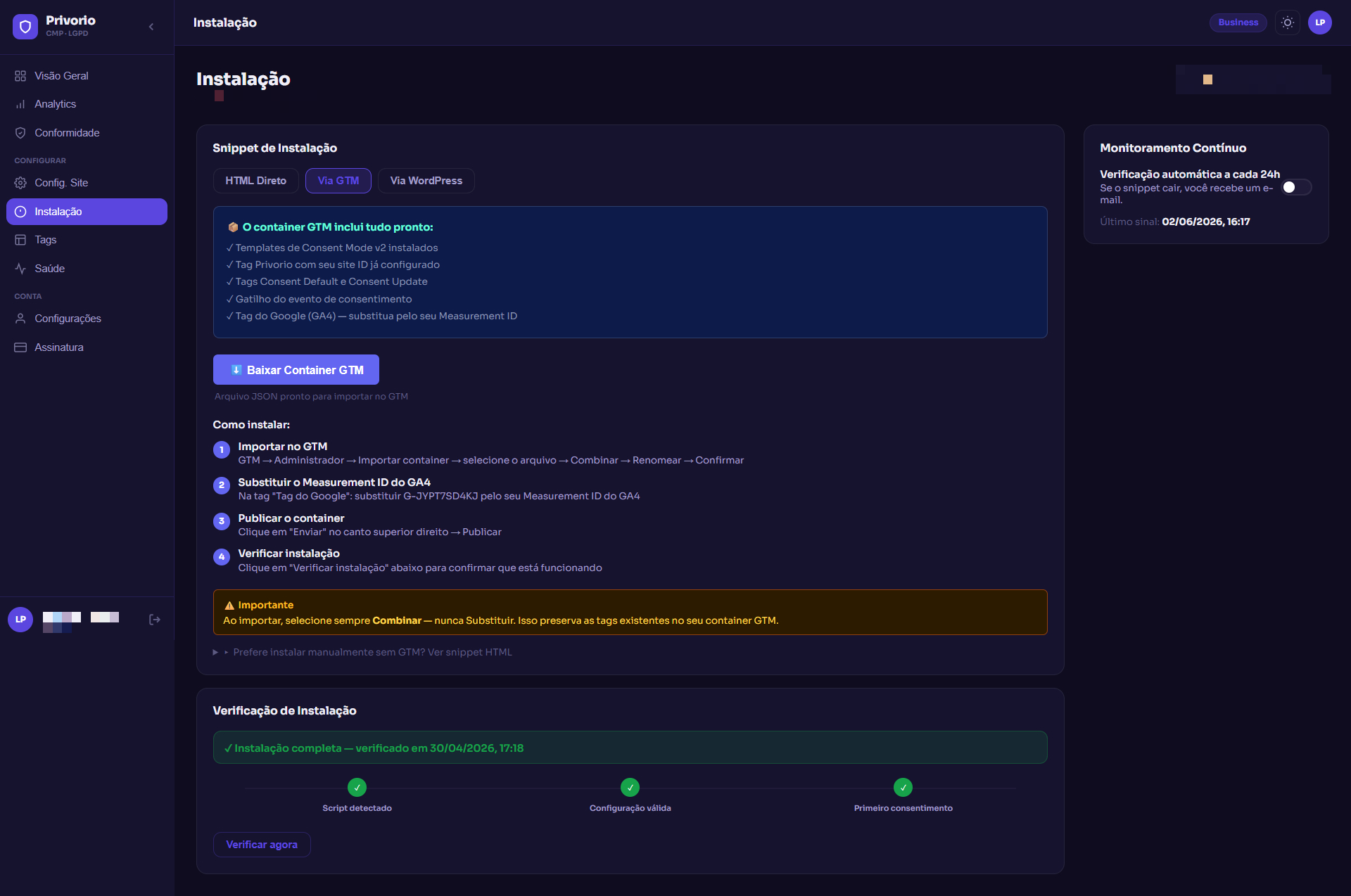
Task: Click the 'Tag do Google (GA4)' checklist line
Action: [x=372, y=316]
